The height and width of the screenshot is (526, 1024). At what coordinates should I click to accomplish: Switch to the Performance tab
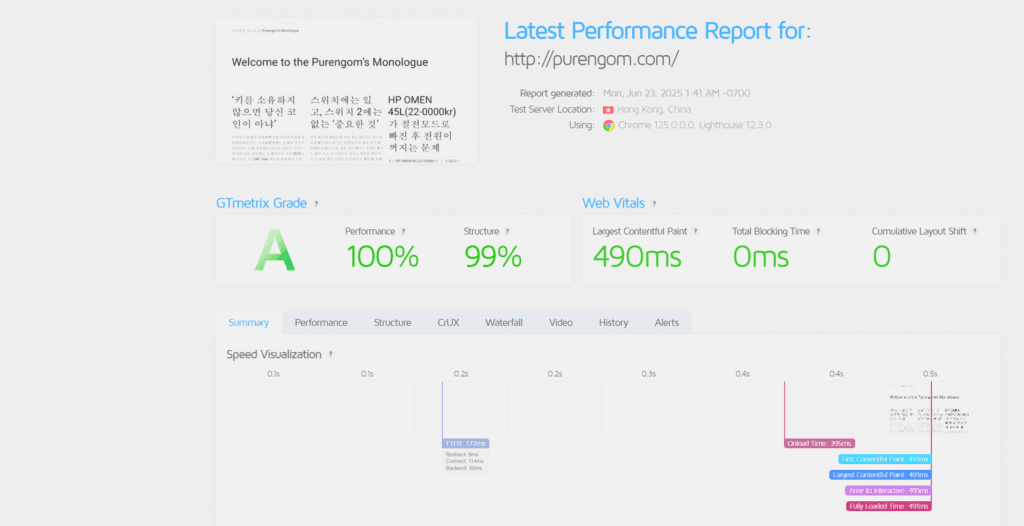321,323
